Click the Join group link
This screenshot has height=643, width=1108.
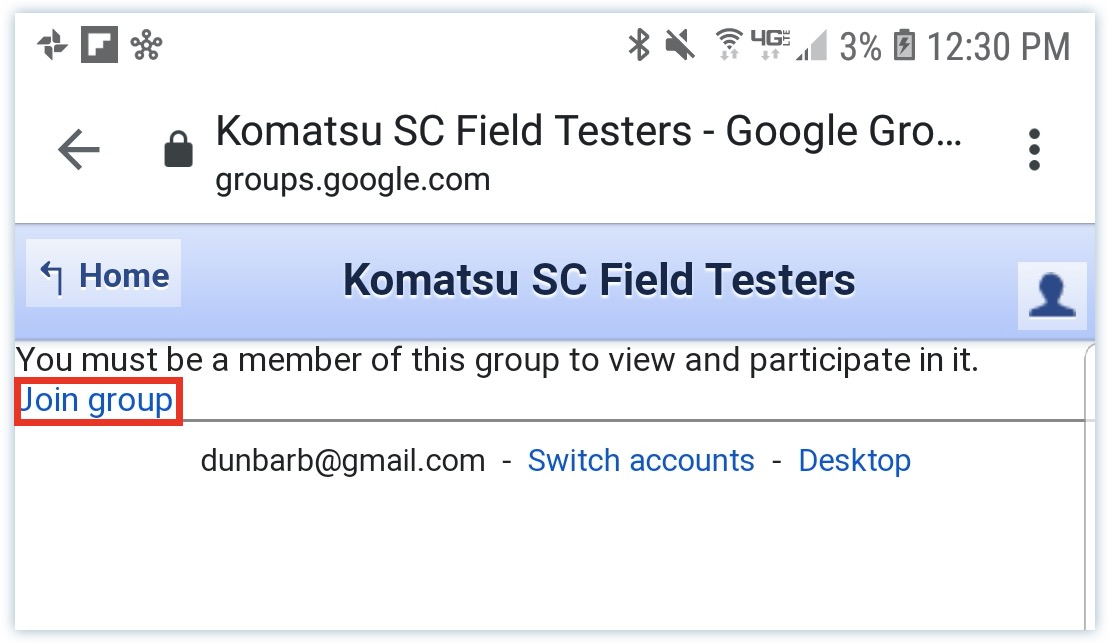[x=97, y=401]
